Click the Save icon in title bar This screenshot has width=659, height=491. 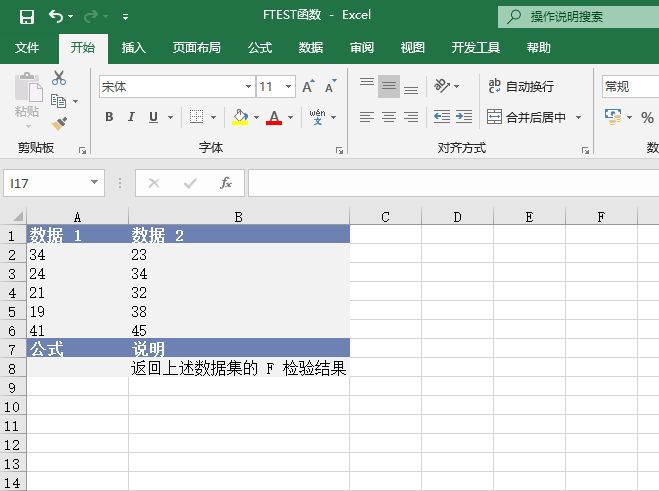pyautogui.click(x=26, y=16)
